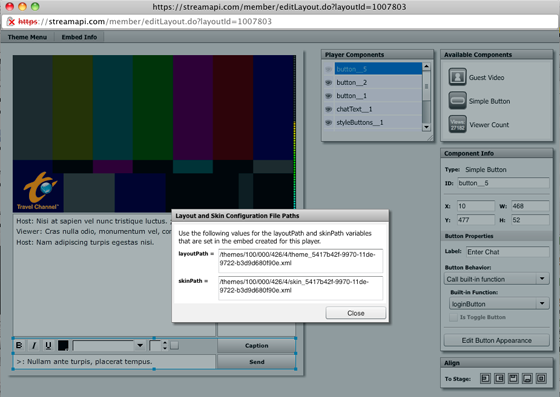
Task: Center component on the stage
Action: click(x=541, y=378)
